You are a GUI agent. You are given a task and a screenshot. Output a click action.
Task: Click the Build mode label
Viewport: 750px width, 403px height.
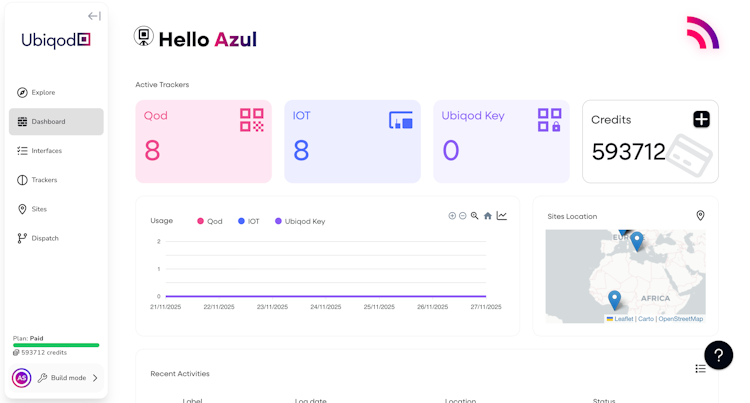coord(68,378)
